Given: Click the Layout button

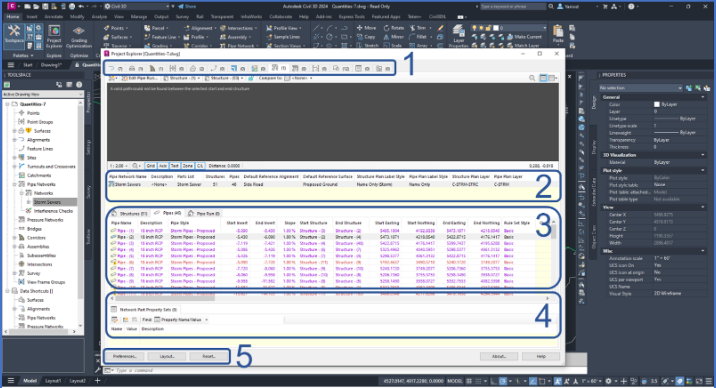Looking at the screenshot, I should [x=167, y=357].
